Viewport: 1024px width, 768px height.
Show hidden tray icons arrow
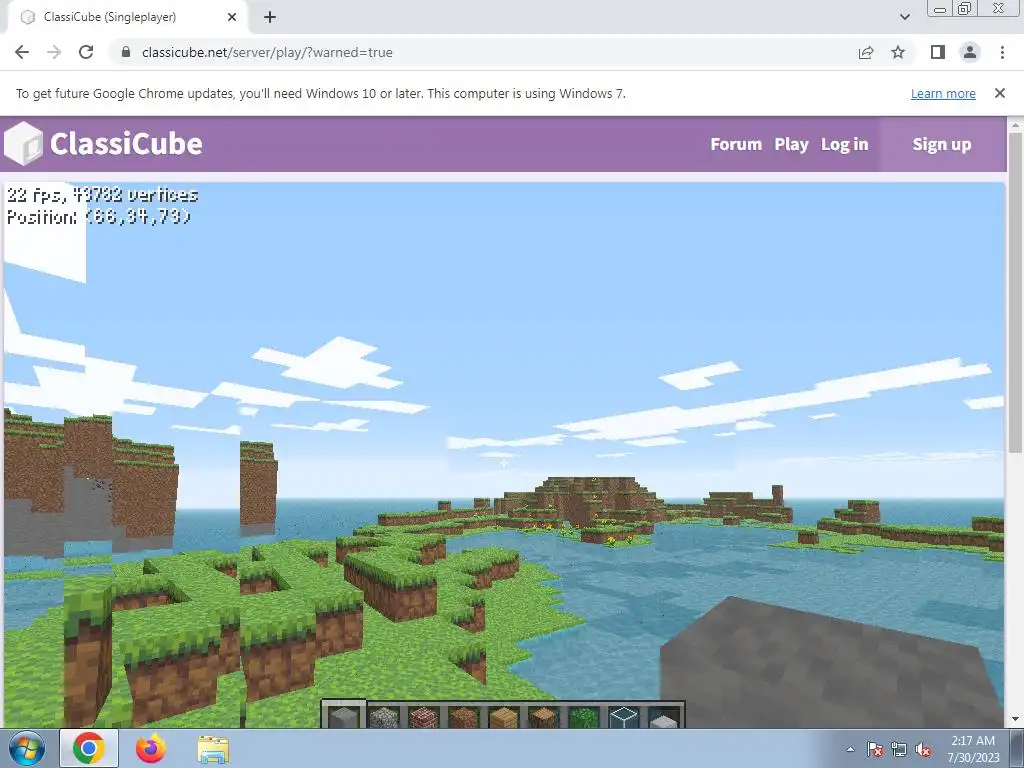850,749
